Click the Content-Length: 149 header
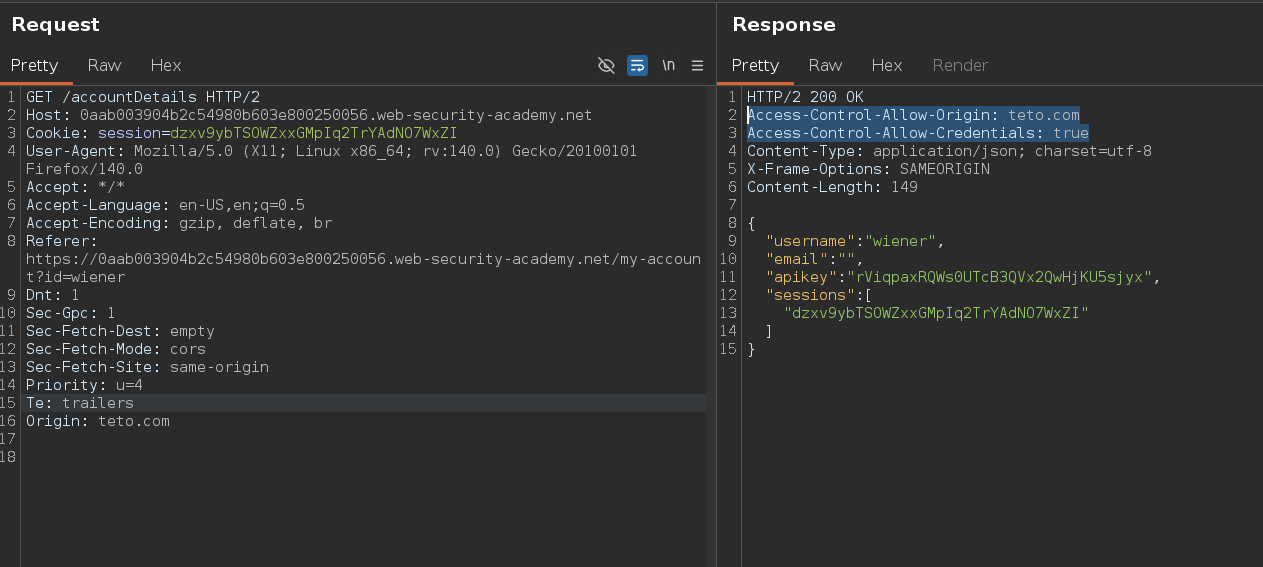 [x=832, y=187]
